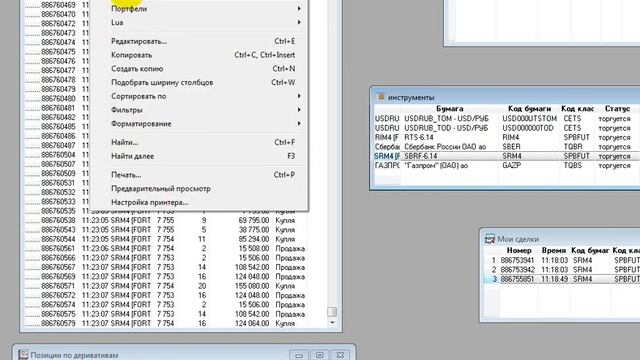Viewport: 640px width, 360px height.
Task: Click the Время column header in Мои сделки
Action: [554, 250]
